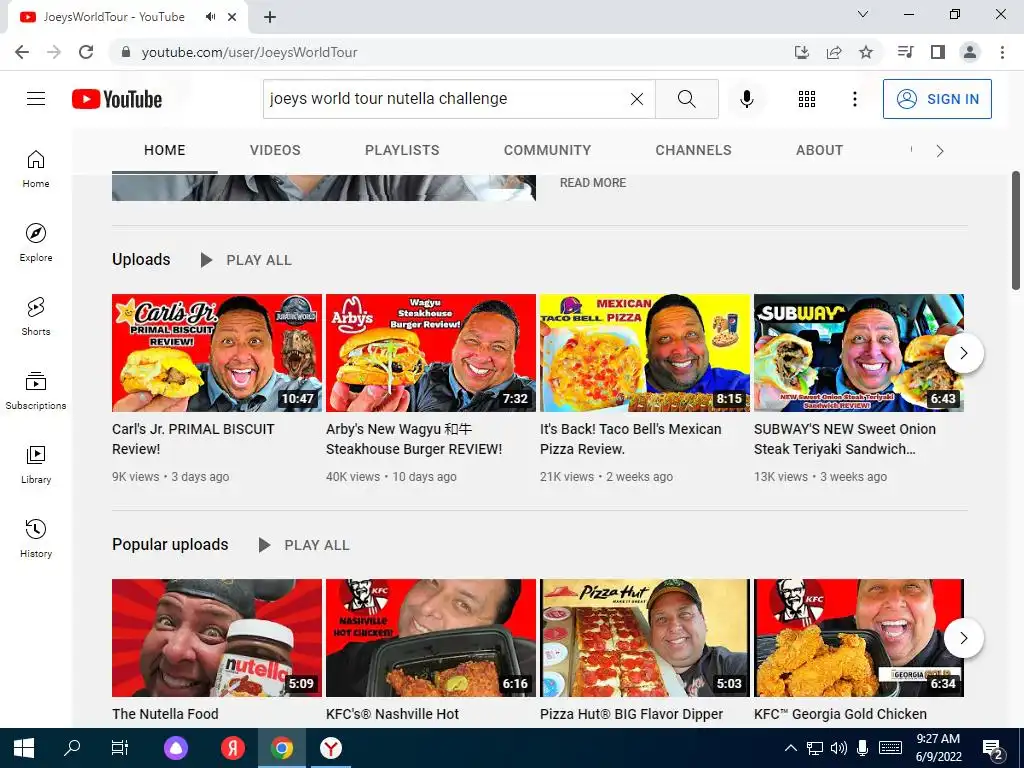Show next Popular uploads with arrow
1024x768 pixels.
click(963, 638)
